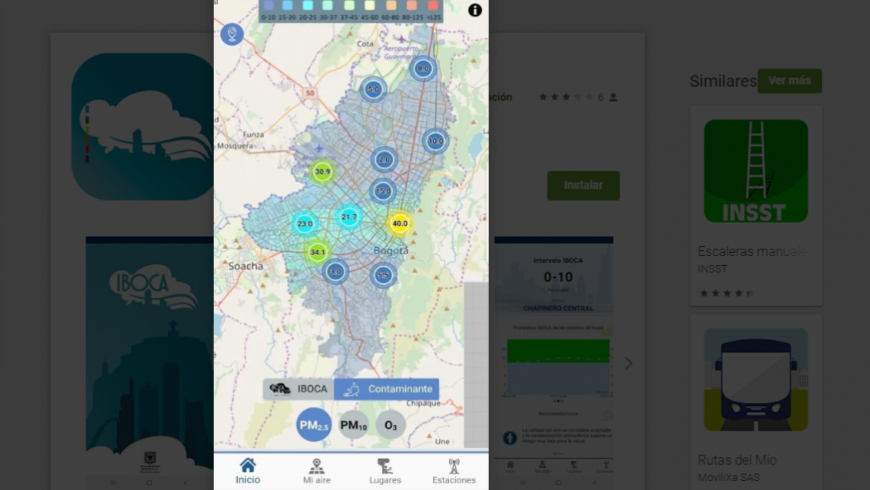Click the 80-125 legend color swatch
The width and height of the screenshot is (870, 490).
[412, 6]
